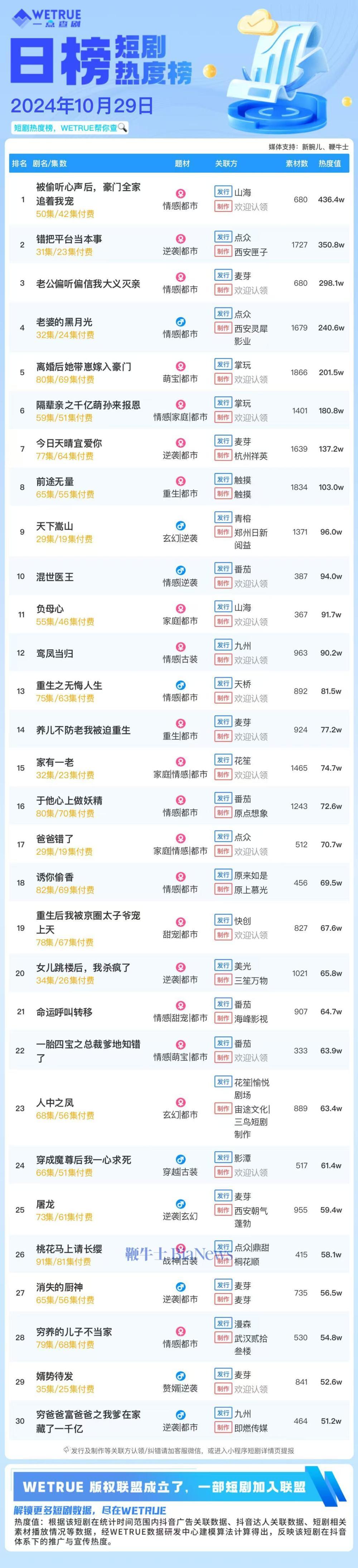Image resolution: width=358 pixels, height=1568 pixels.
Task: Select the 素材数 column header
Action: point(297,163)
